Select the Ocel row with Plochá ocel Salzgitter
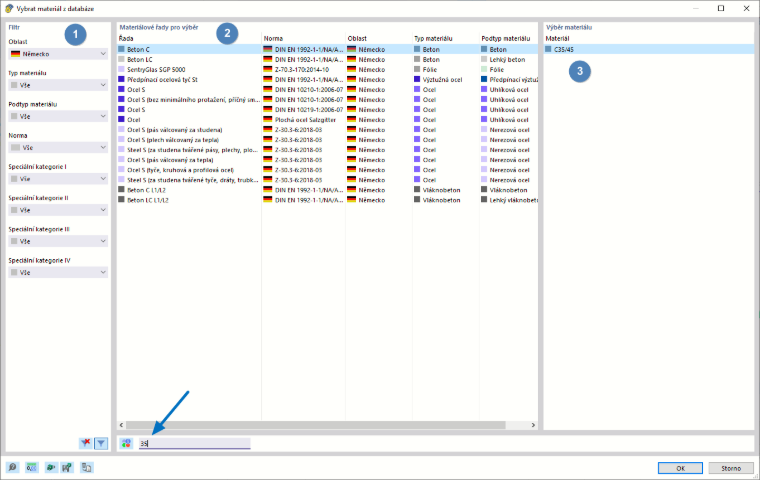Image resolution: width=760 pixels, height=480 pixels. pyautogui.click(x=328, y=120)
